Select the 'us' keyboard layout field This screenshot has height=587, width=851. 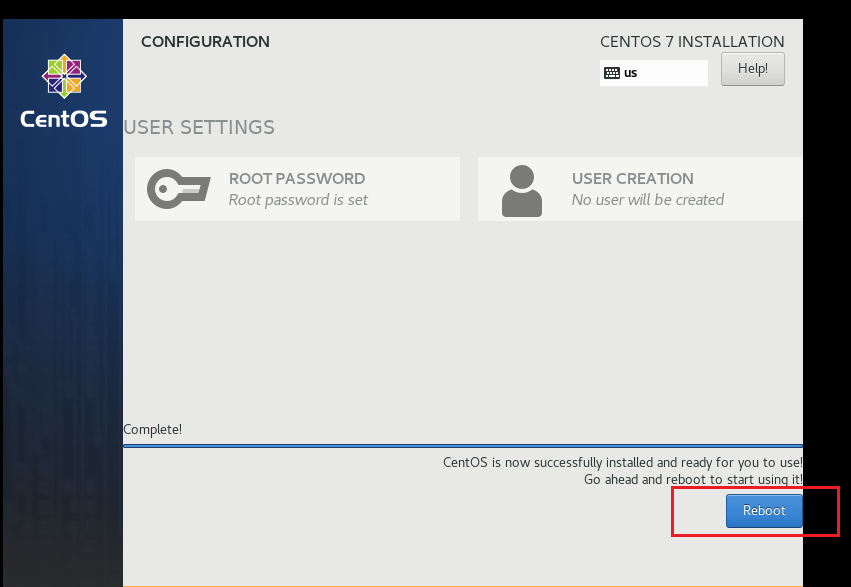tap(653, 73)
